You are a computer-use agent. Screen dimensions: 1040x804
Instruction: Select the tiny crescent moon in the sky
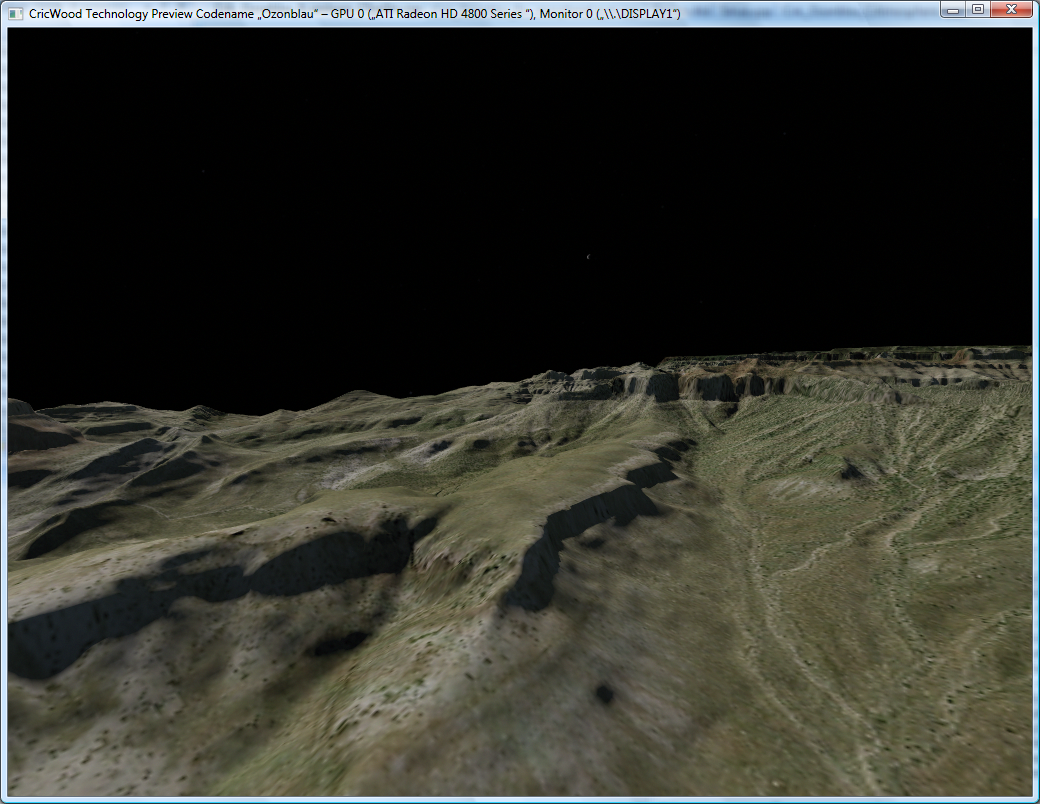(x=587, y=259)
